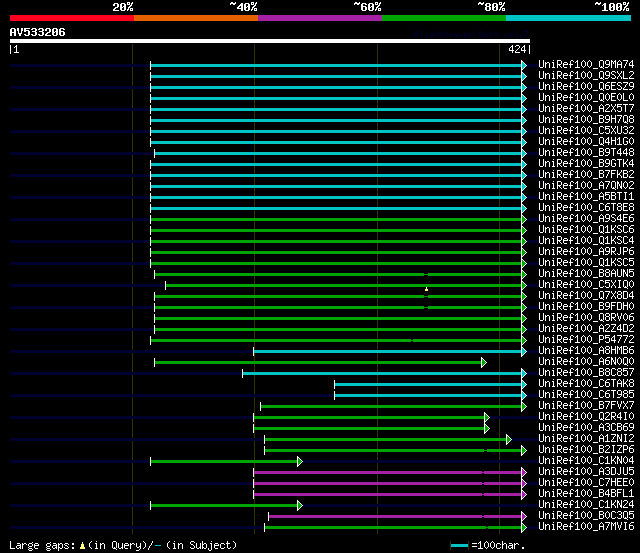Open the UniRef100_C6TAK8 entry
Viewport: 640px width, 553px height.
point(586,384)
